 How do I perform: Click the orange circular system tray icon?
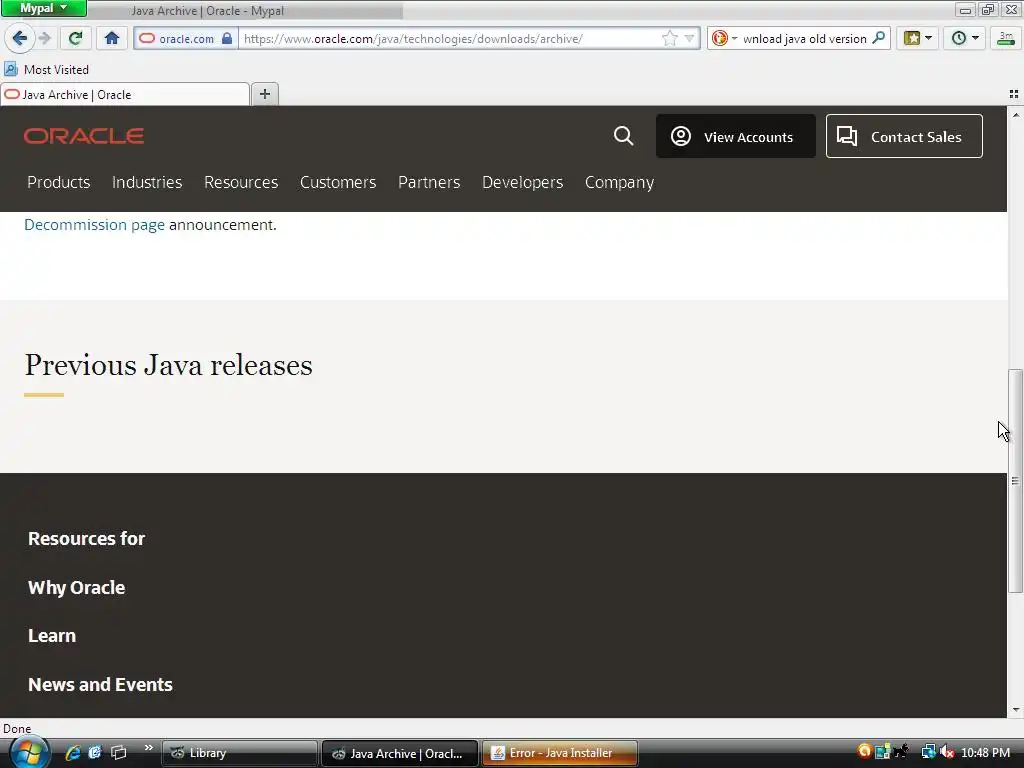click(865, 752)
